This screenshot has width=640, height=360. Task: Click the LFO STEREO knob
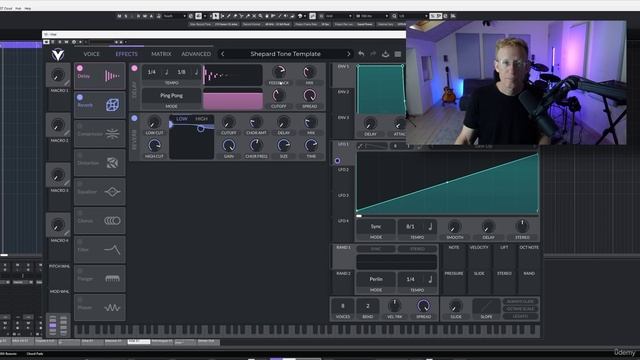point(522,226)
